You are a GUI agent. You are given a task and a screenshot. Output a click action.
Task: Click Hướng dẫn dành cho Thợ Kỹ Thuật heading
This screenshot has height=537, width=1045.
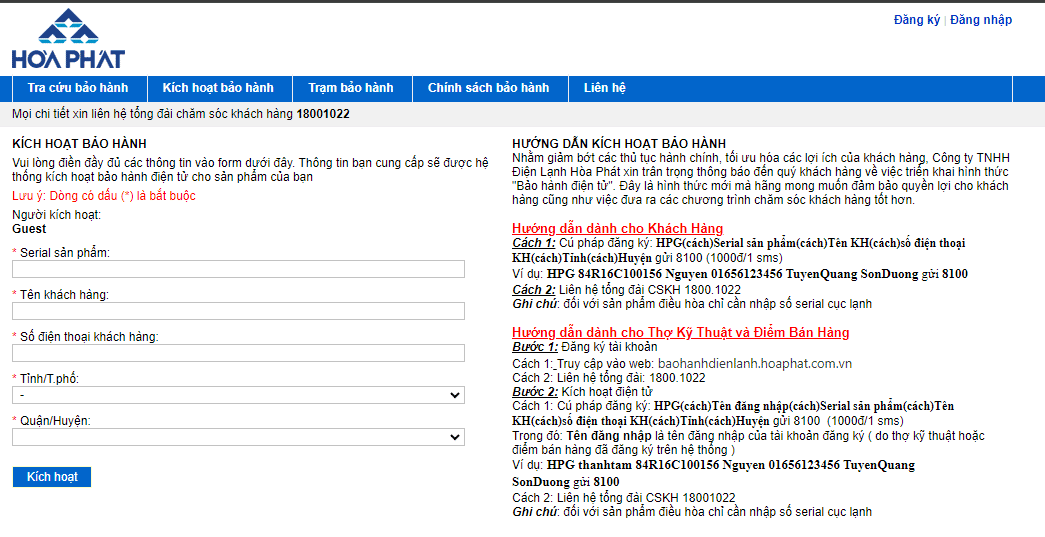(x=680, y=333)
